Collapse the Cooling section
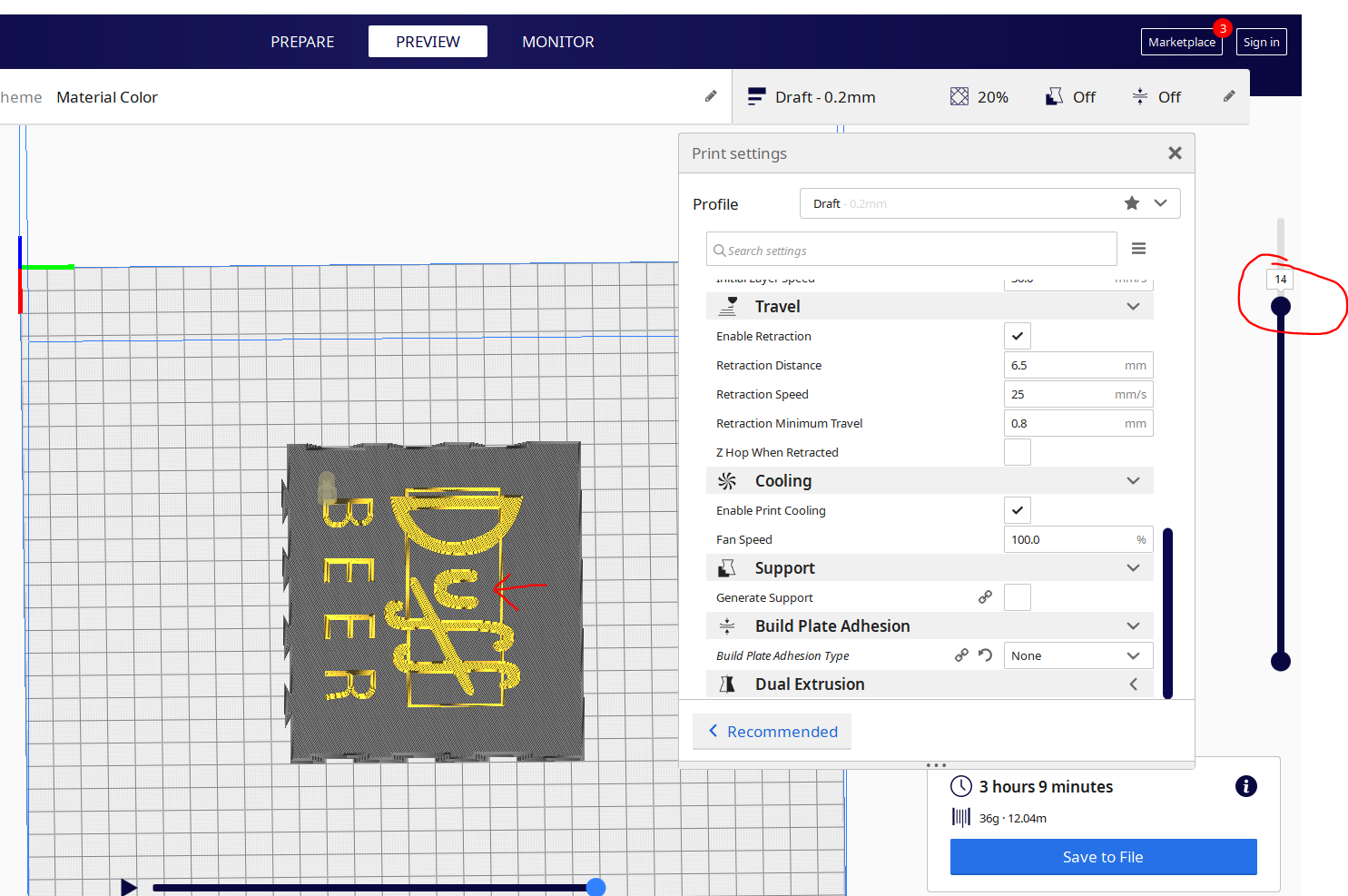The width and height of the screenshot is (1348, 896). (1133, 481)
